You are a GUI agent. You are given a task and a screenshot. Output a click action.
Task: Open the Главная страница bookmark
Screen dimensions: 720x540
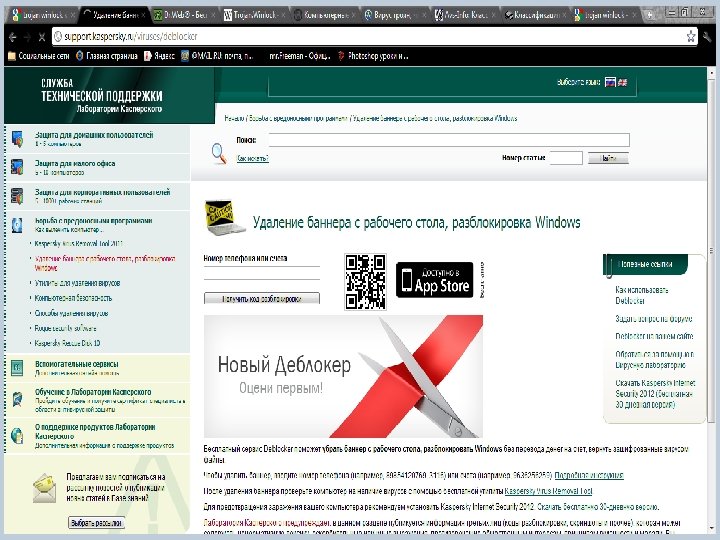coord(107,56)
